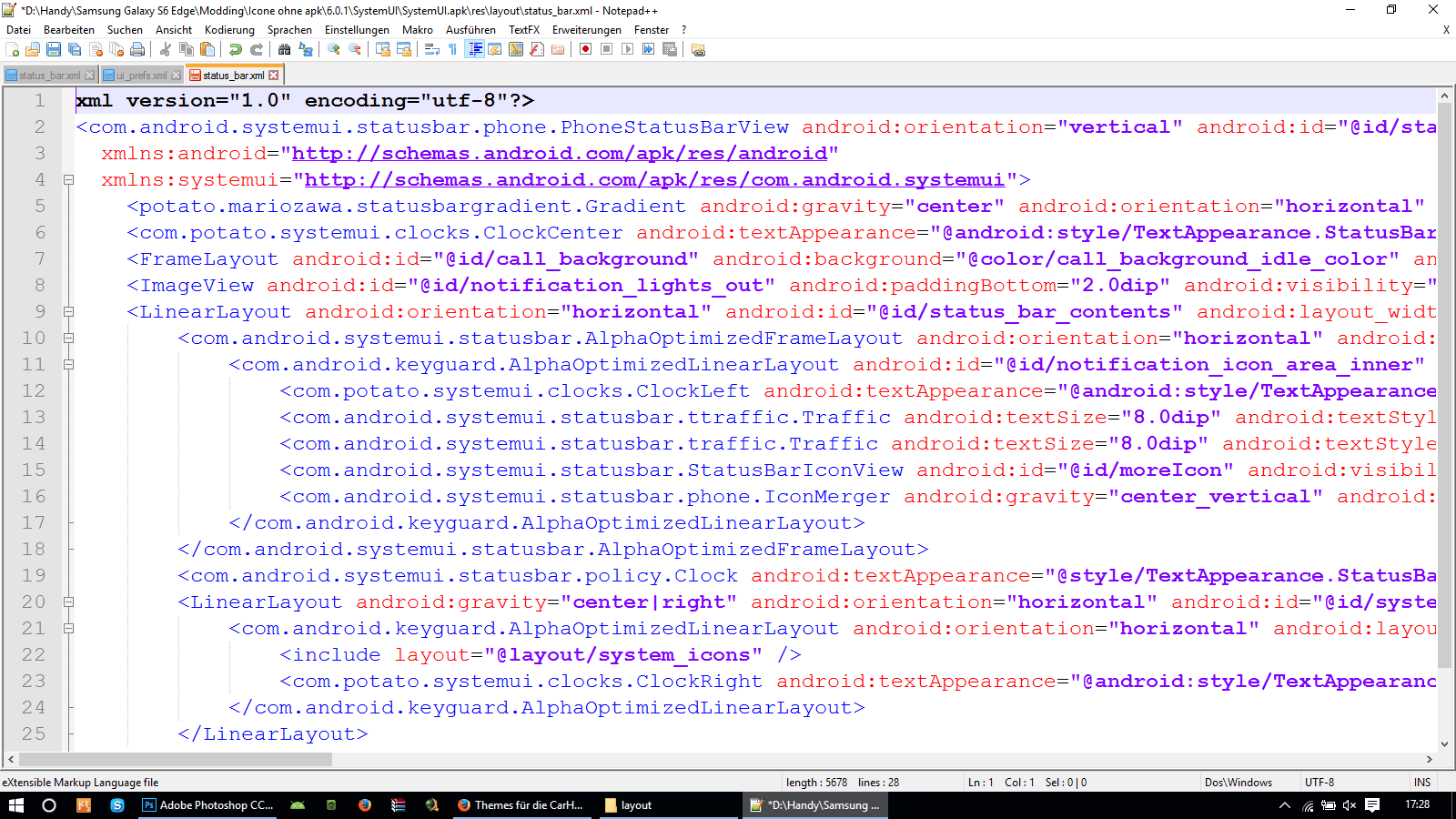This screenshot has height=819, width=1456.
Task: Collapse the fold marker on line 20
Action: tap(68, 602)
